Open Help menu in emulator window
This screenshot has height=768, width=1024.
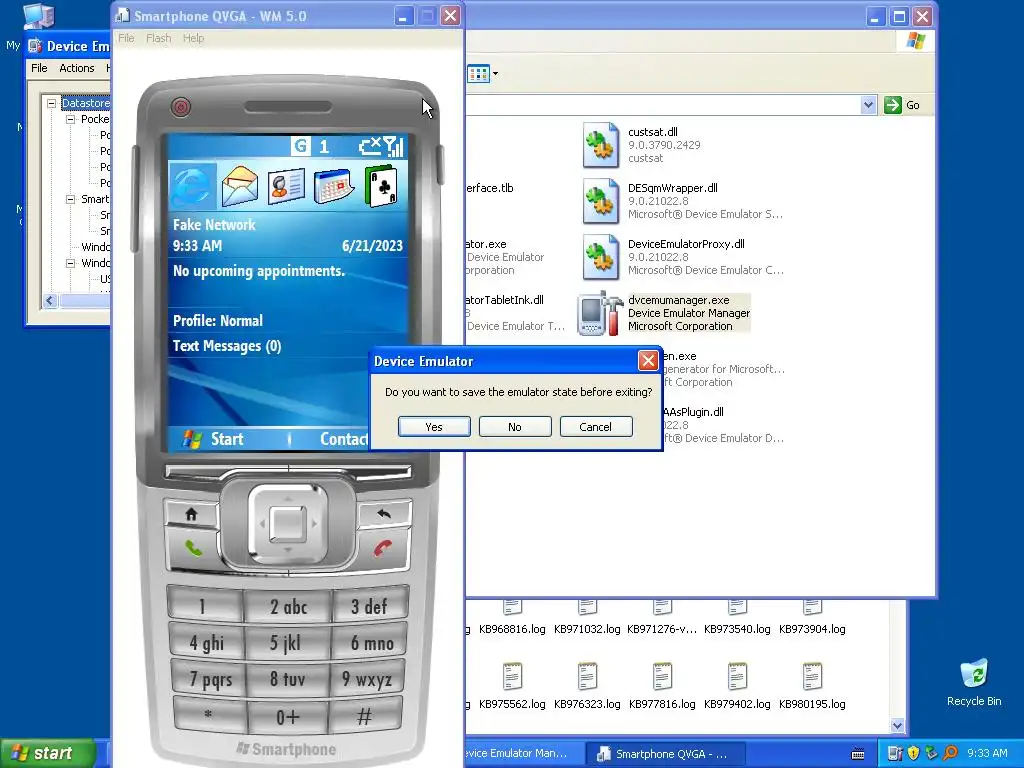point(193,38)
